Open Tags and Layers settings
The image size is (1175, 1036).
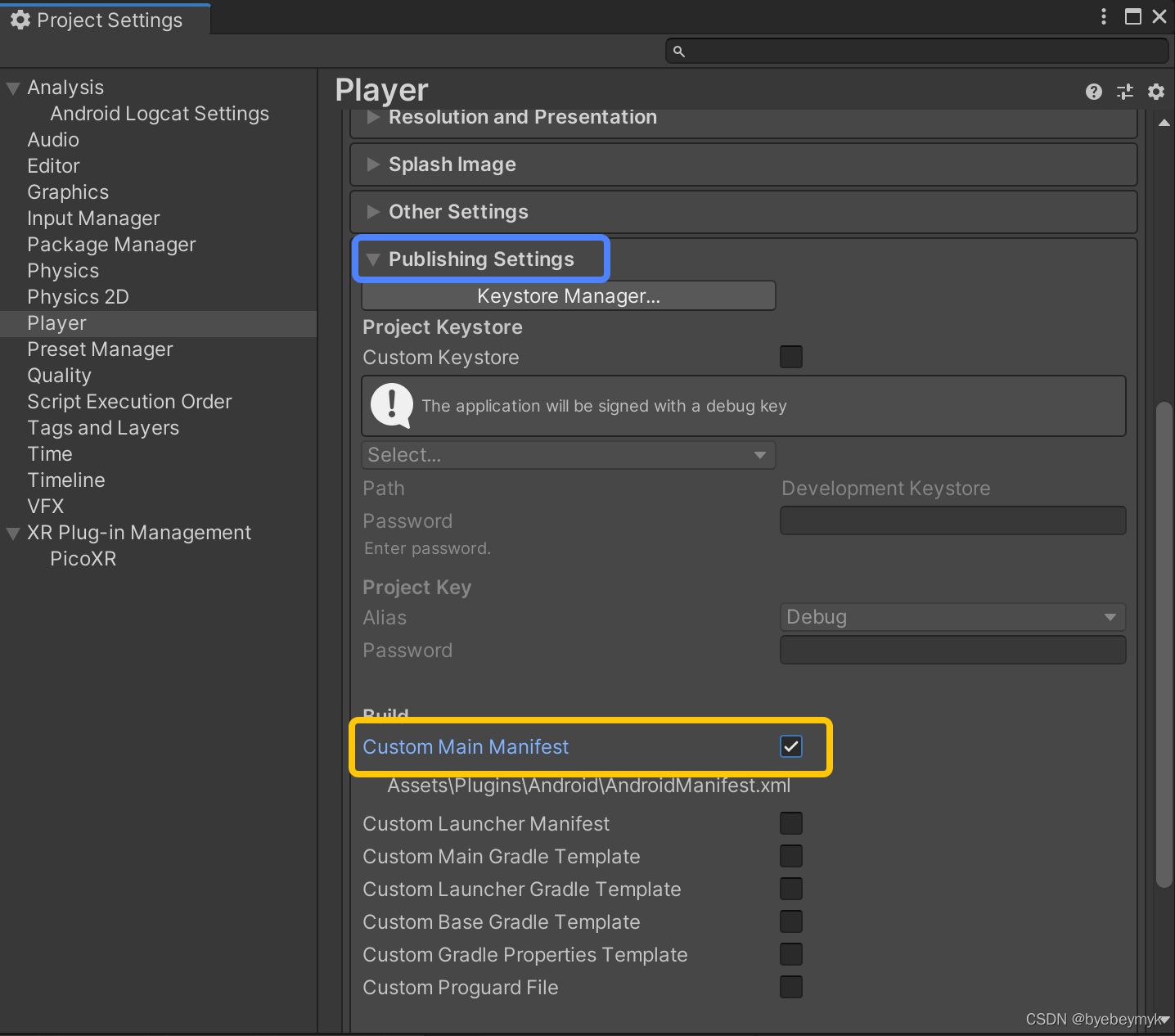[x=103, y=428]
